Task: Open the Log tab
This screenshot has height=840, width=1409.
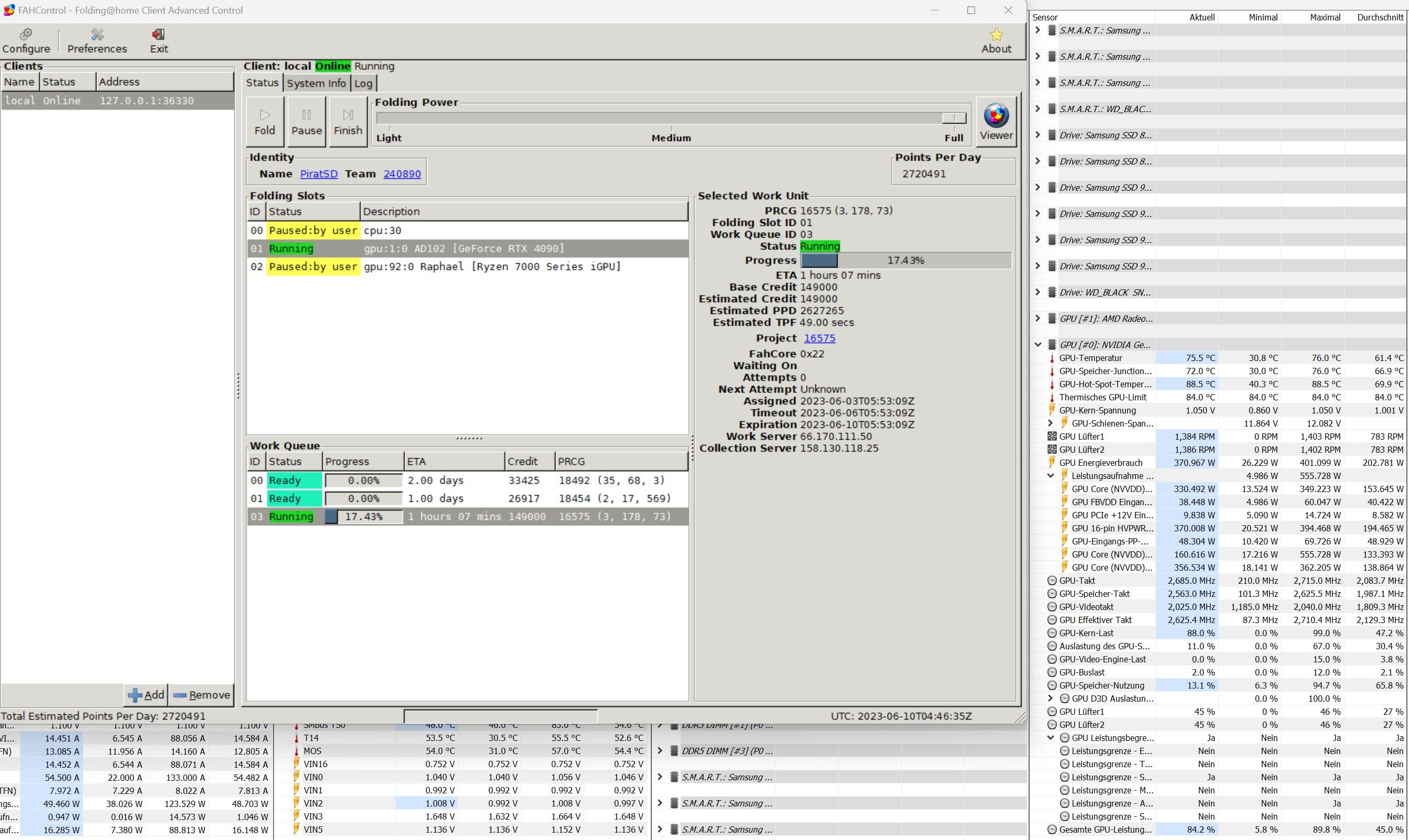Action: [x=363, y=83]
